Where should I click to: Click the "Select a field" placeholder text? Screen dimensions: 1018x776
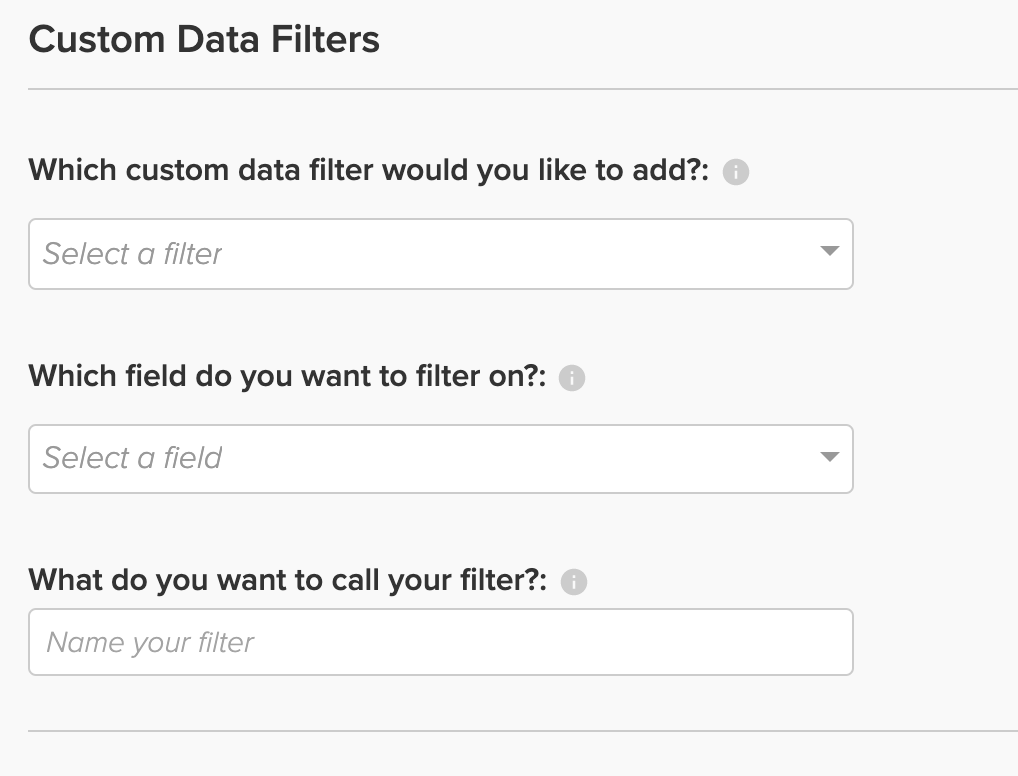click(x=132, y=458)
